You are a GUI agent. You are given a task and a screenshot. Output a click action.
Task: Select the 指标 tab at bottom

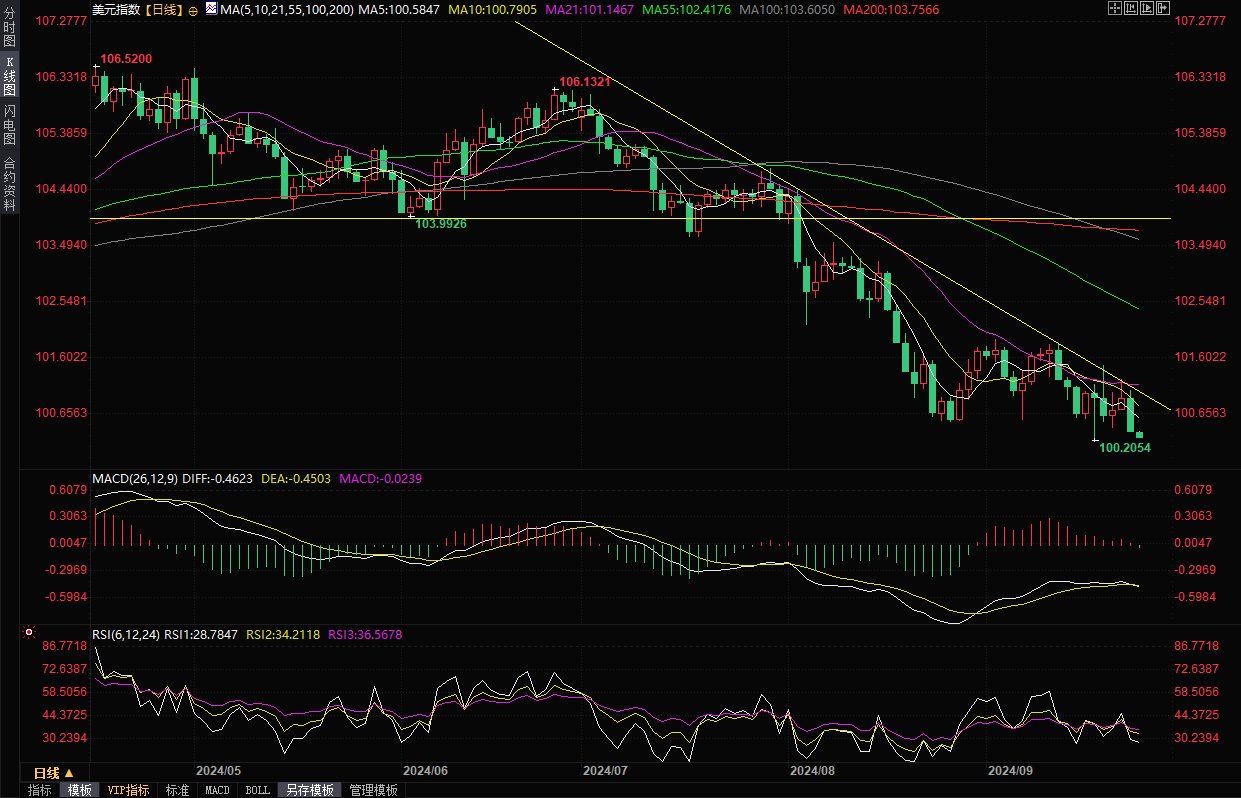pyautogui.click(x=40, y=790)
